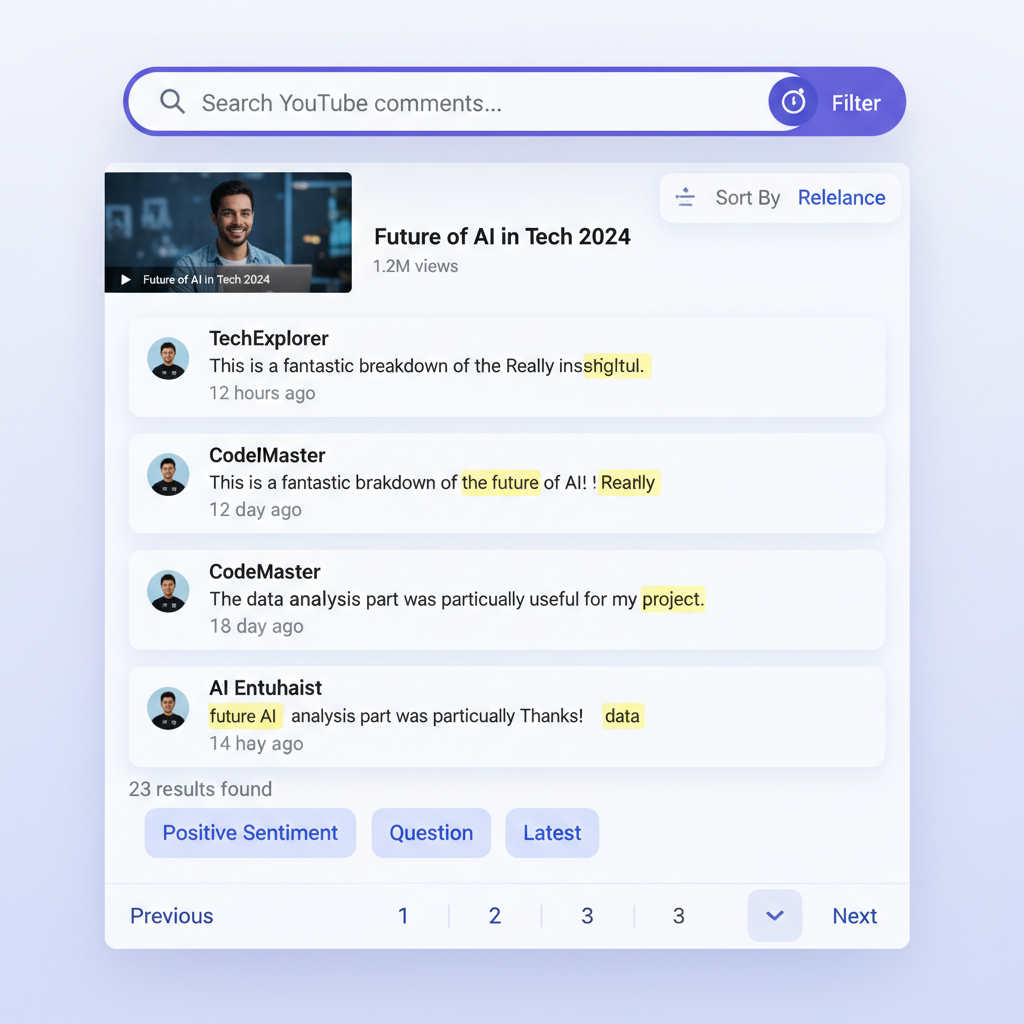Click CodelMaster's avatar on 12 day comment
1024x1024 pixels.
click(168, 475)
